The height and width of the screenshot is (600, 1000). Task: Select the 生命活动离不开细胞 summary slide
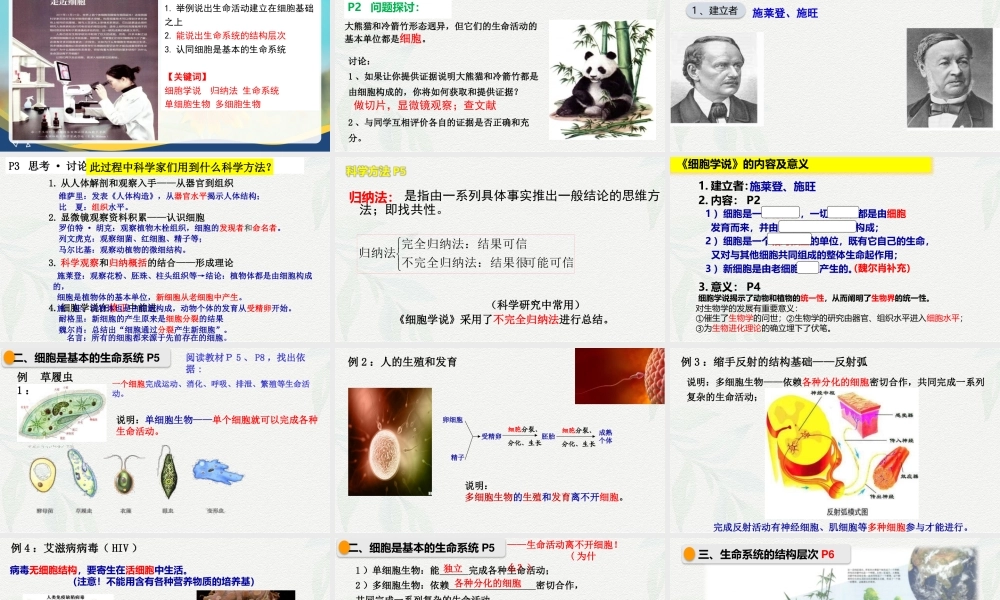[499, 569]
